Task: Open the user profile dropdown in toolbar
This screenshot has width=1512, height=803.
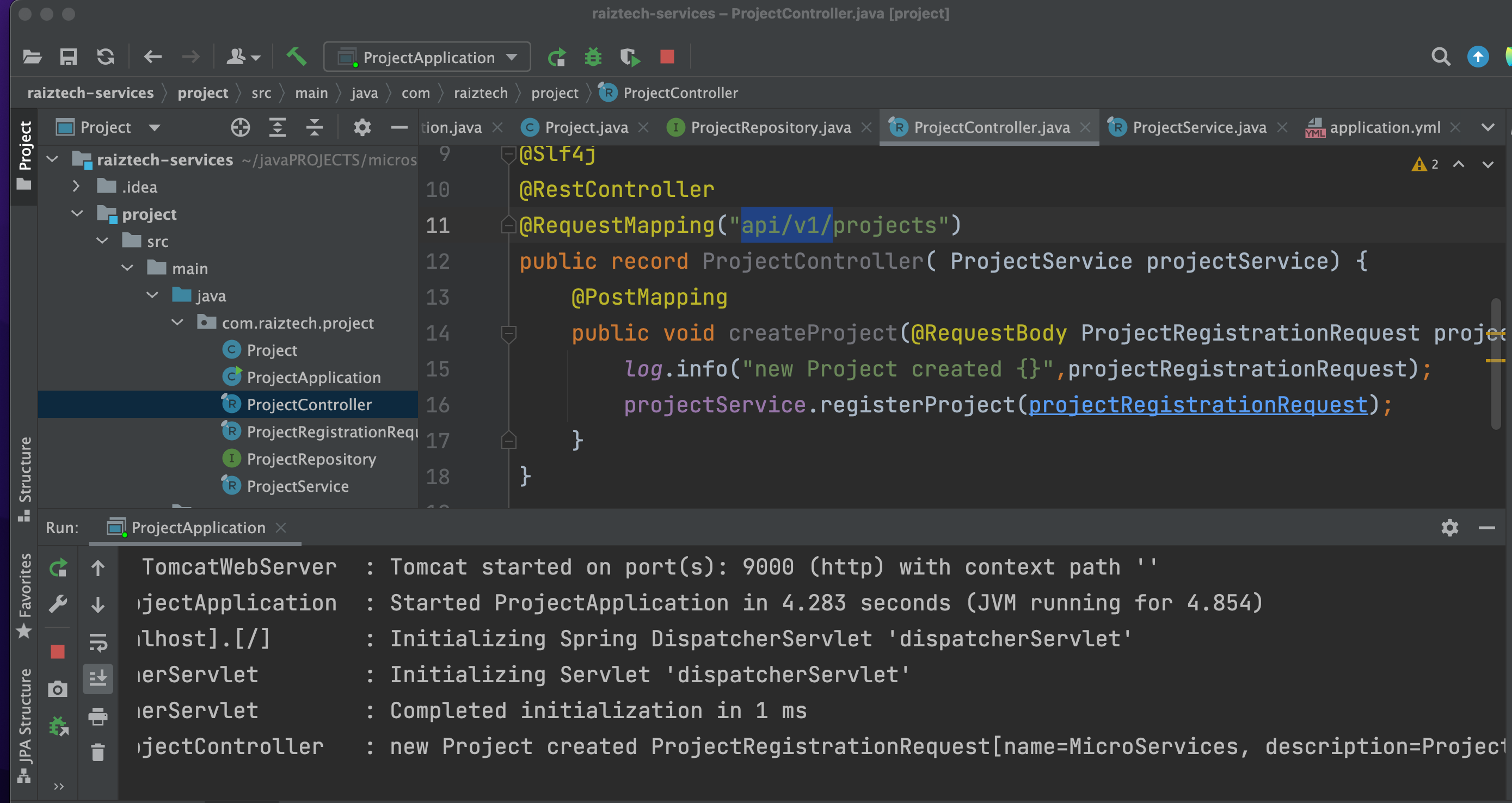Action: 243,57
